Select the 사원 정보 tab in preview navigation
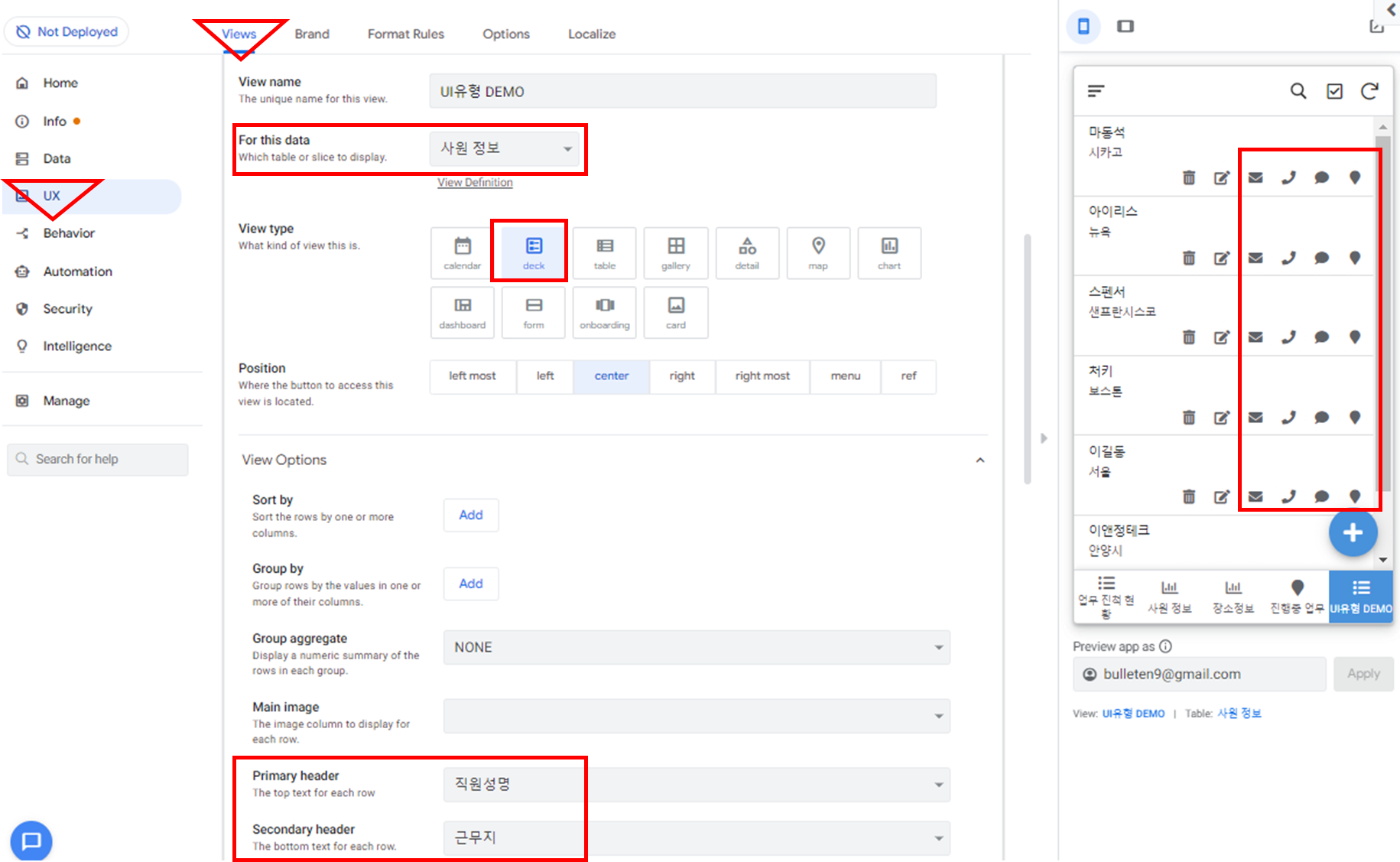Image resolution: width=1400 pixels, height=862 pixels. coord(1169,596)
